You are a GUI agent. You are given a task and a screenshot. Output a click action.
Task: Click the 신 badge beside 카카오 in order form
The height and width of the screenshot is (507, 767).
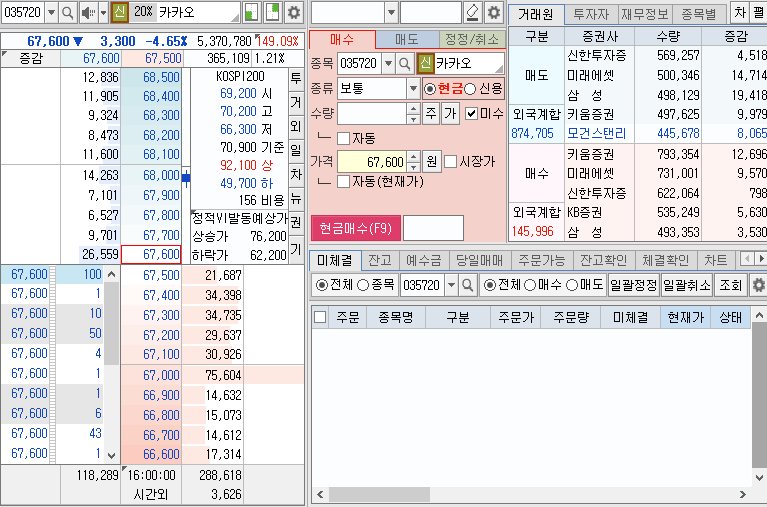(x=426, y=63)
